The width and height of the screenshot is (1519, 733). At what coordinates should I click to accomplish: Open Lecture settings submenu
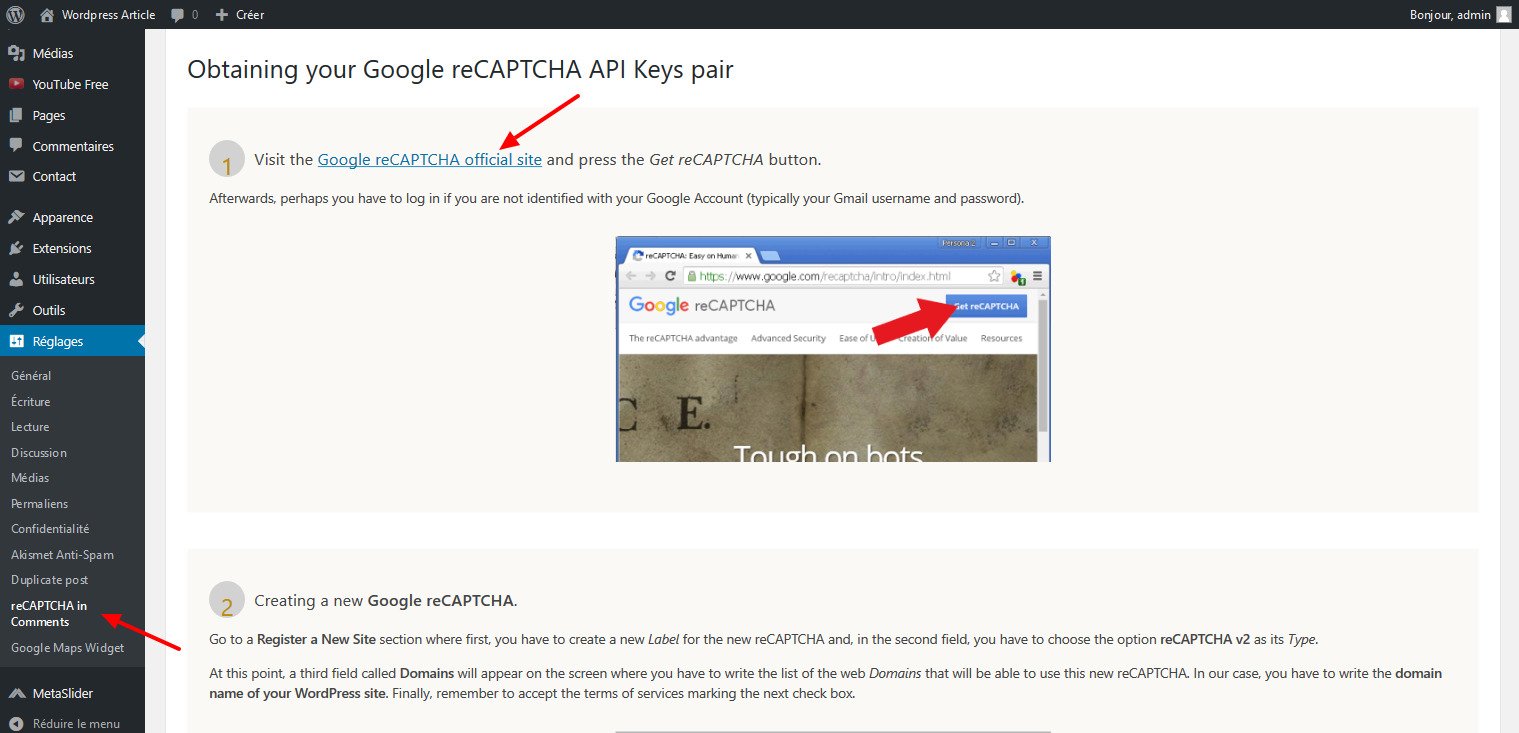click(30, 427)
